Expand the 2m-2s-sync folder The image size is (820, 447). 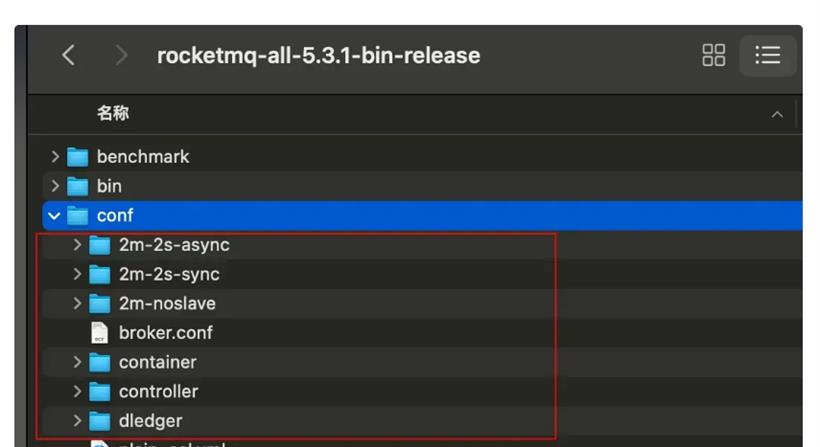pos(77,274)
